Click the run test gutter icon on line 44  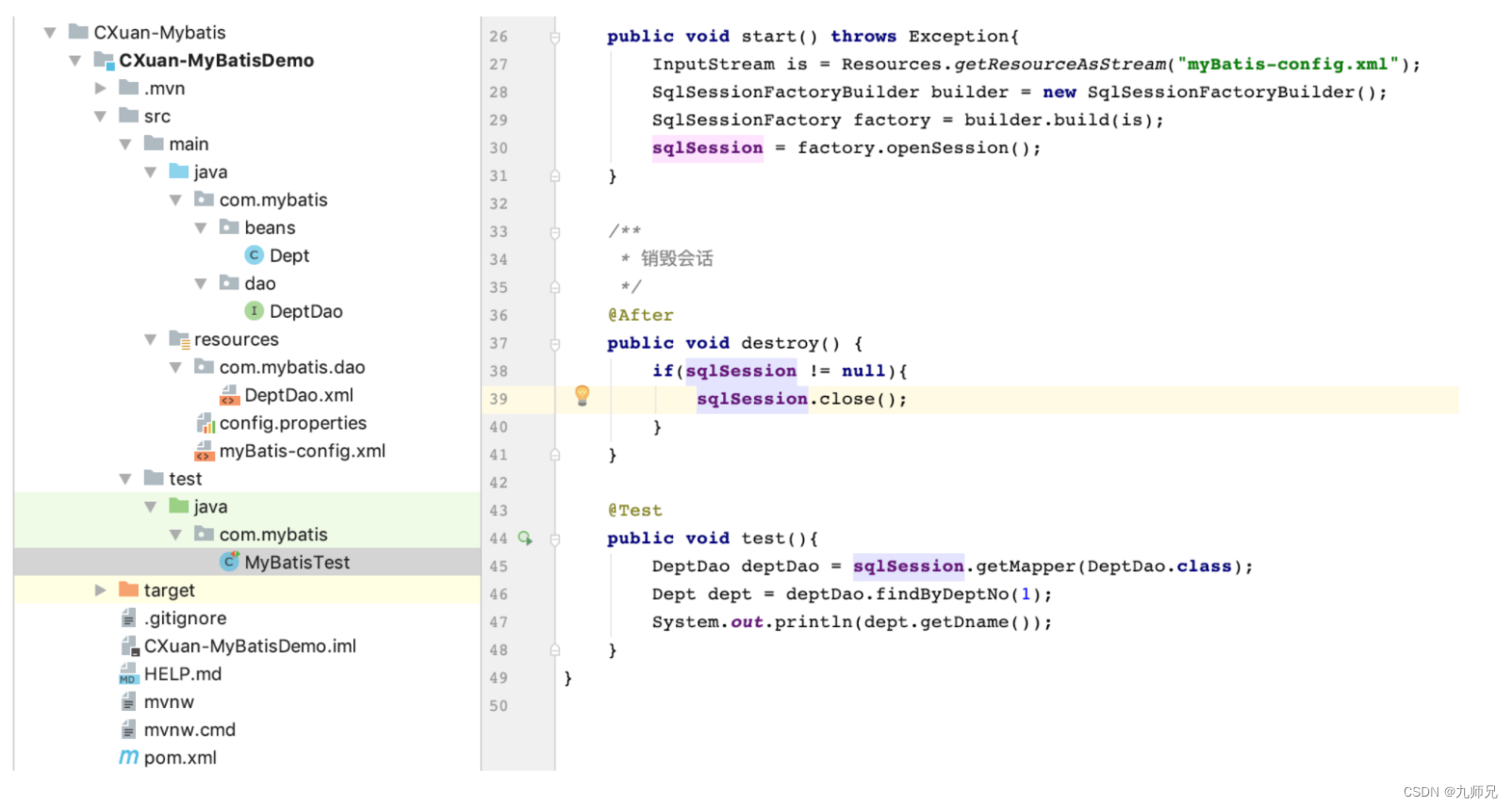(x=525, y=538)
